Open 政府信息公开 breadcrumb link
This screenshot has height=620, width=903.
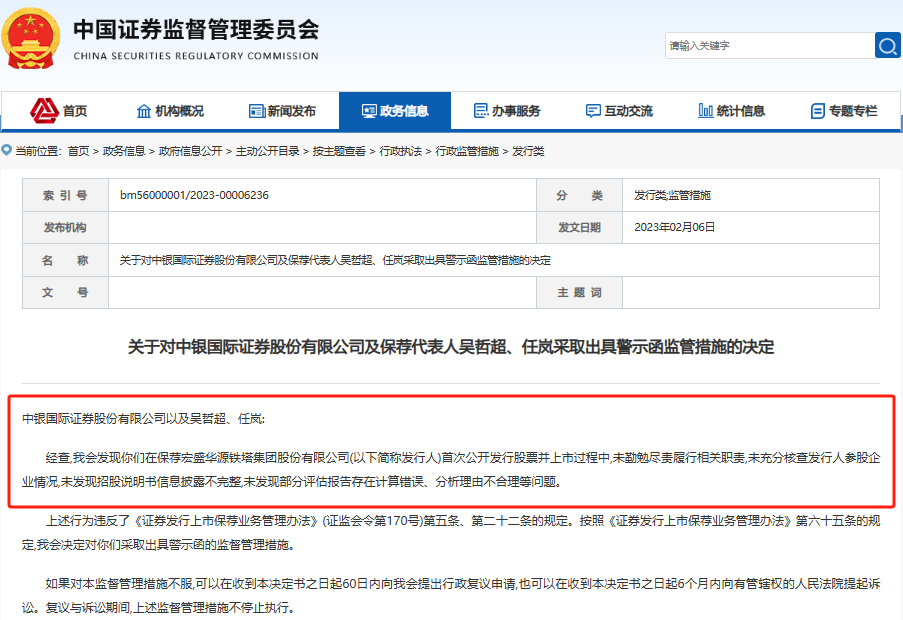[x=190, y=151]
